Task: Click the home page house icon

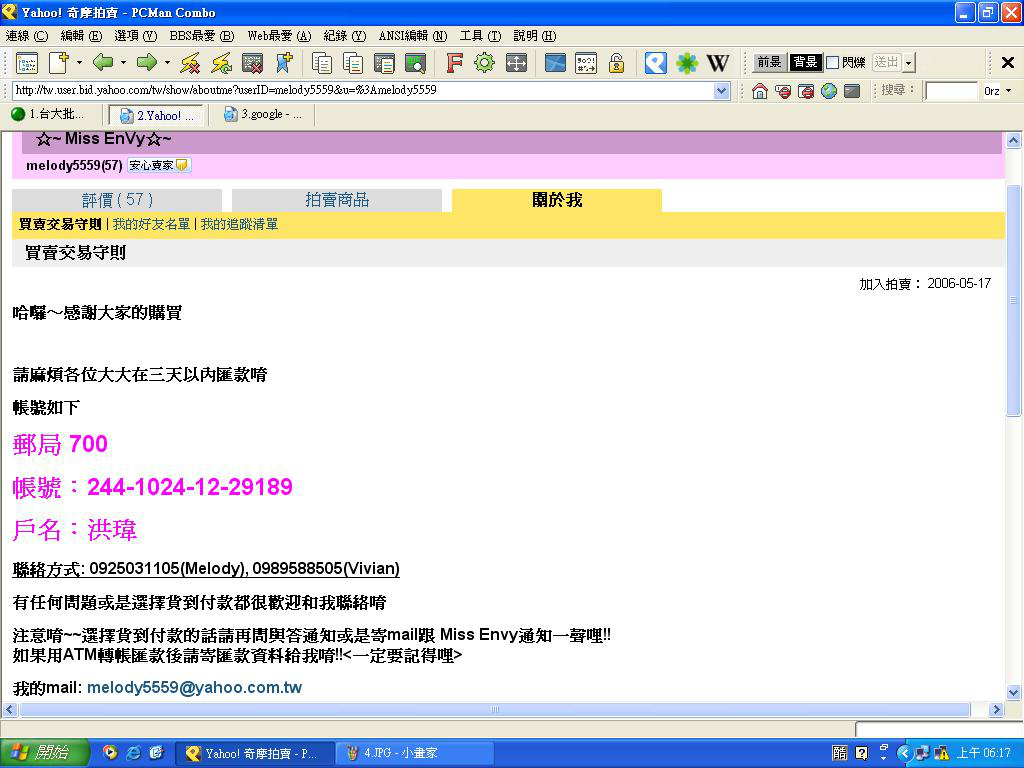Action: click(760, 91)
